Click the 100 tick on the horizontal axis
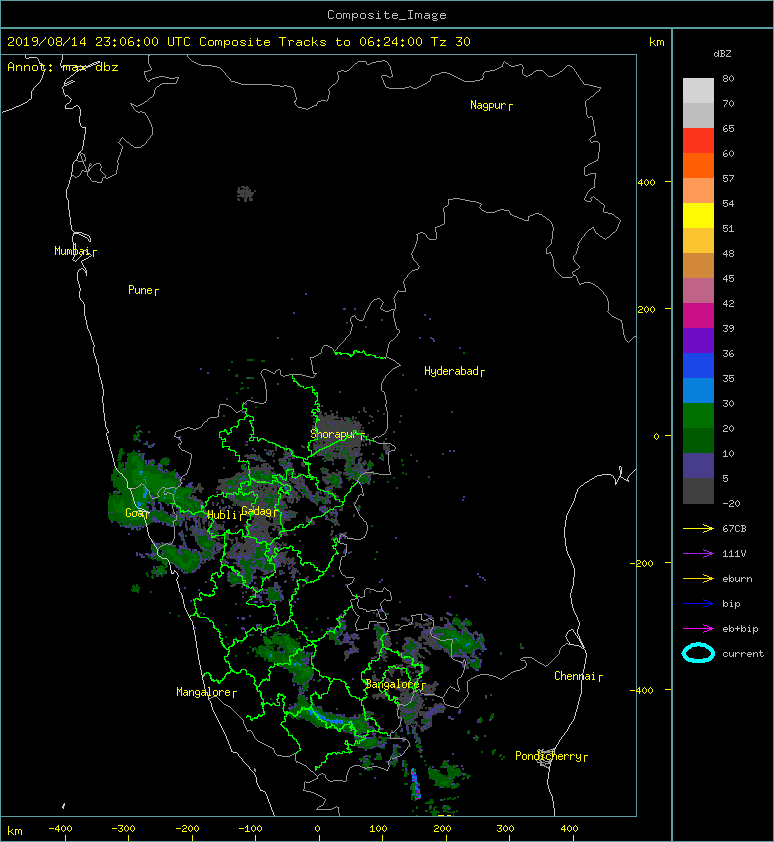Viewport: 774px width, 842px height. pos(378,829)
